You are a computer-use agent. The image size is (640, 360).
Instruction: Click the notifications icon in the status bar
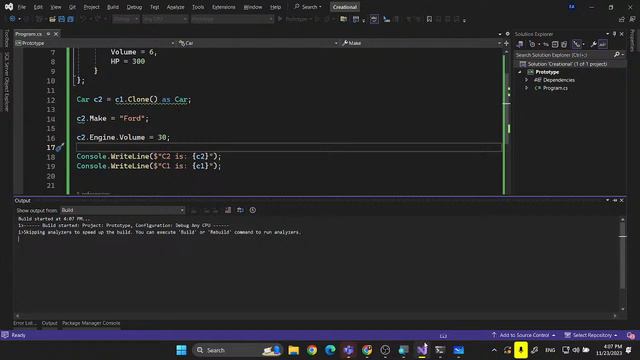click(x=631, y=336)
